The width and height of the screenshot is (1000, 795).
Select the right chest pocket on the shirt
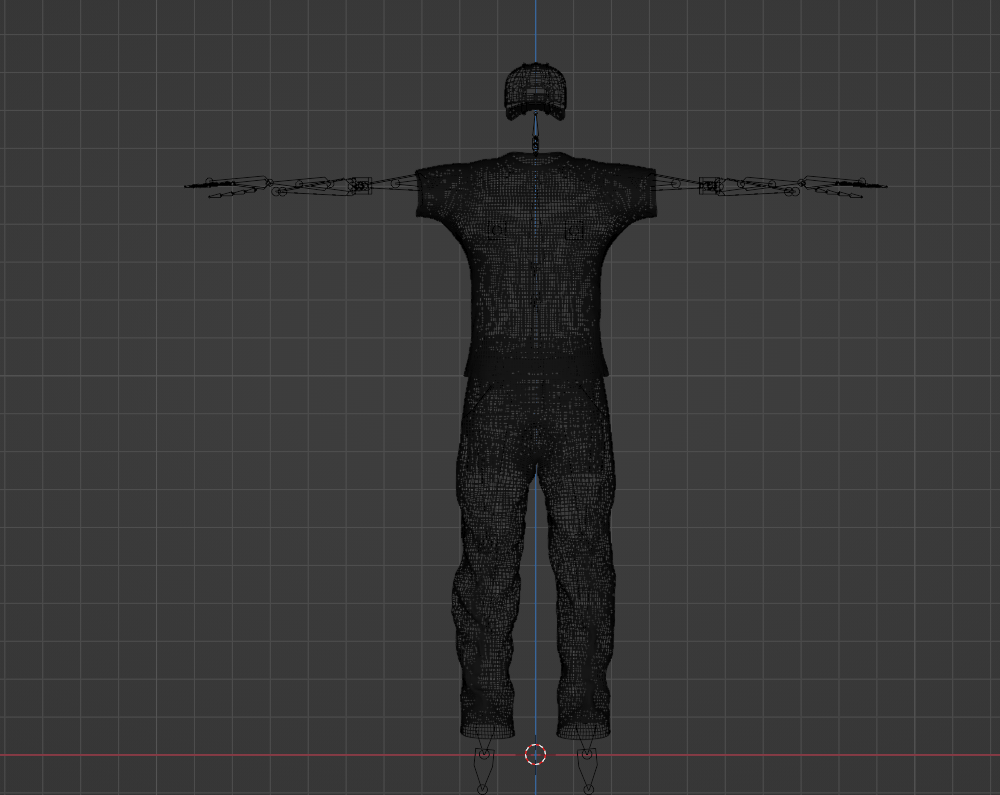click(x=575, y=231)
